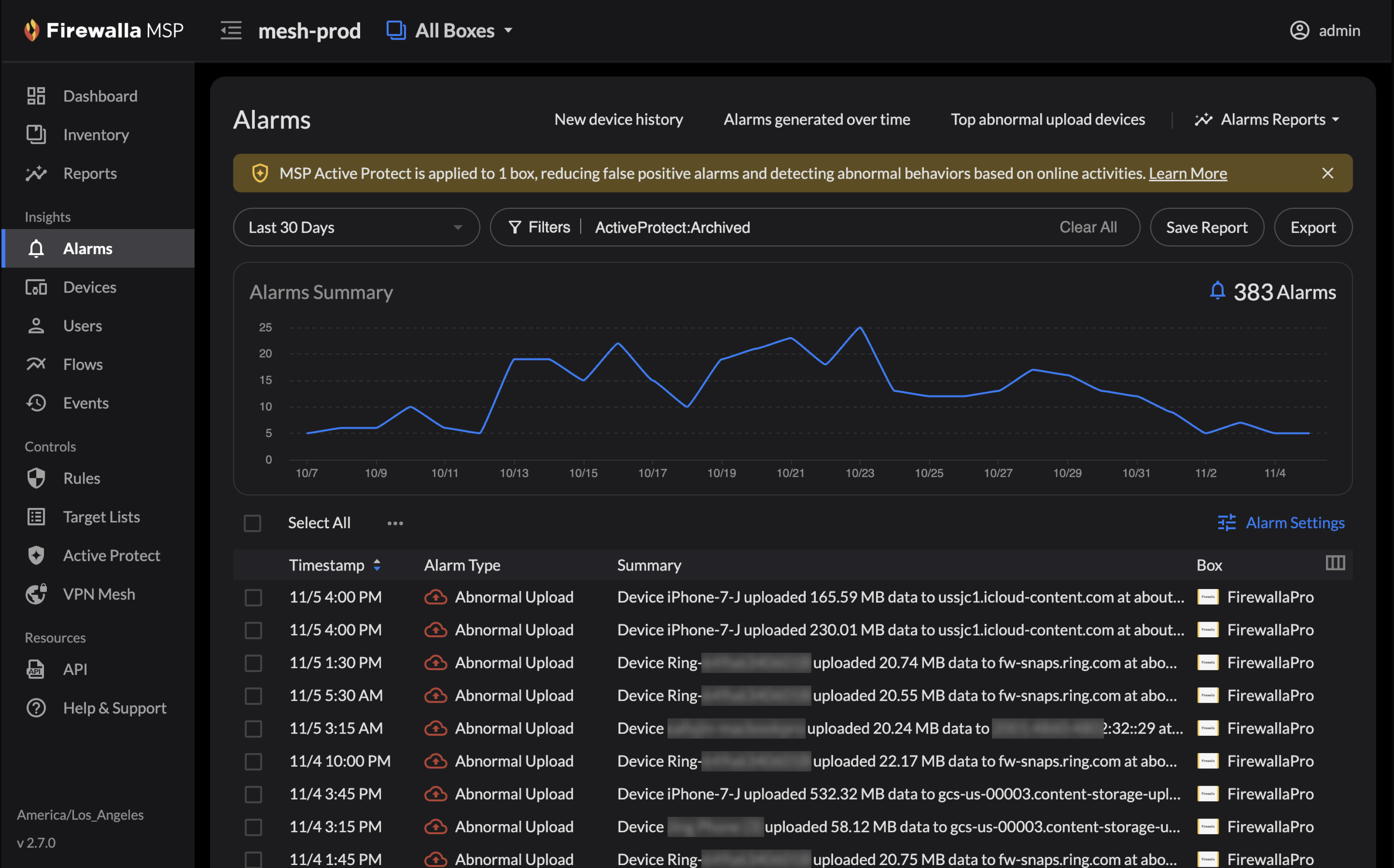Click the Dashboard grid icon
Image resolution: width=1394 pixels, height=868 pixels.
(x=36, y=96)
